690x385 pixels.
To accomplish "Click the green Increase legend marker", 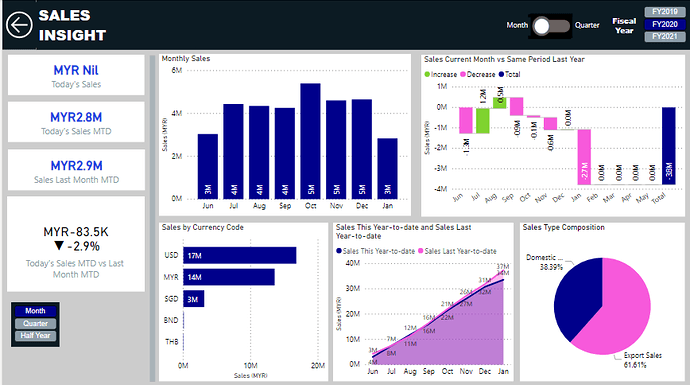I will click(x=427, y=74).
